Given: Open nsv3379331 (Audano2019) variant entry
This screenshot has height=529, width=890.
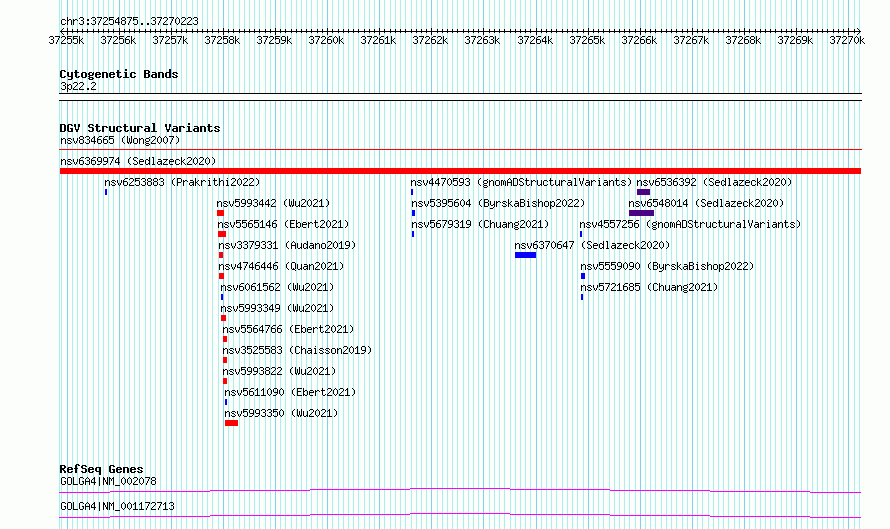Looking at the screenshot, I should [287, 245].
